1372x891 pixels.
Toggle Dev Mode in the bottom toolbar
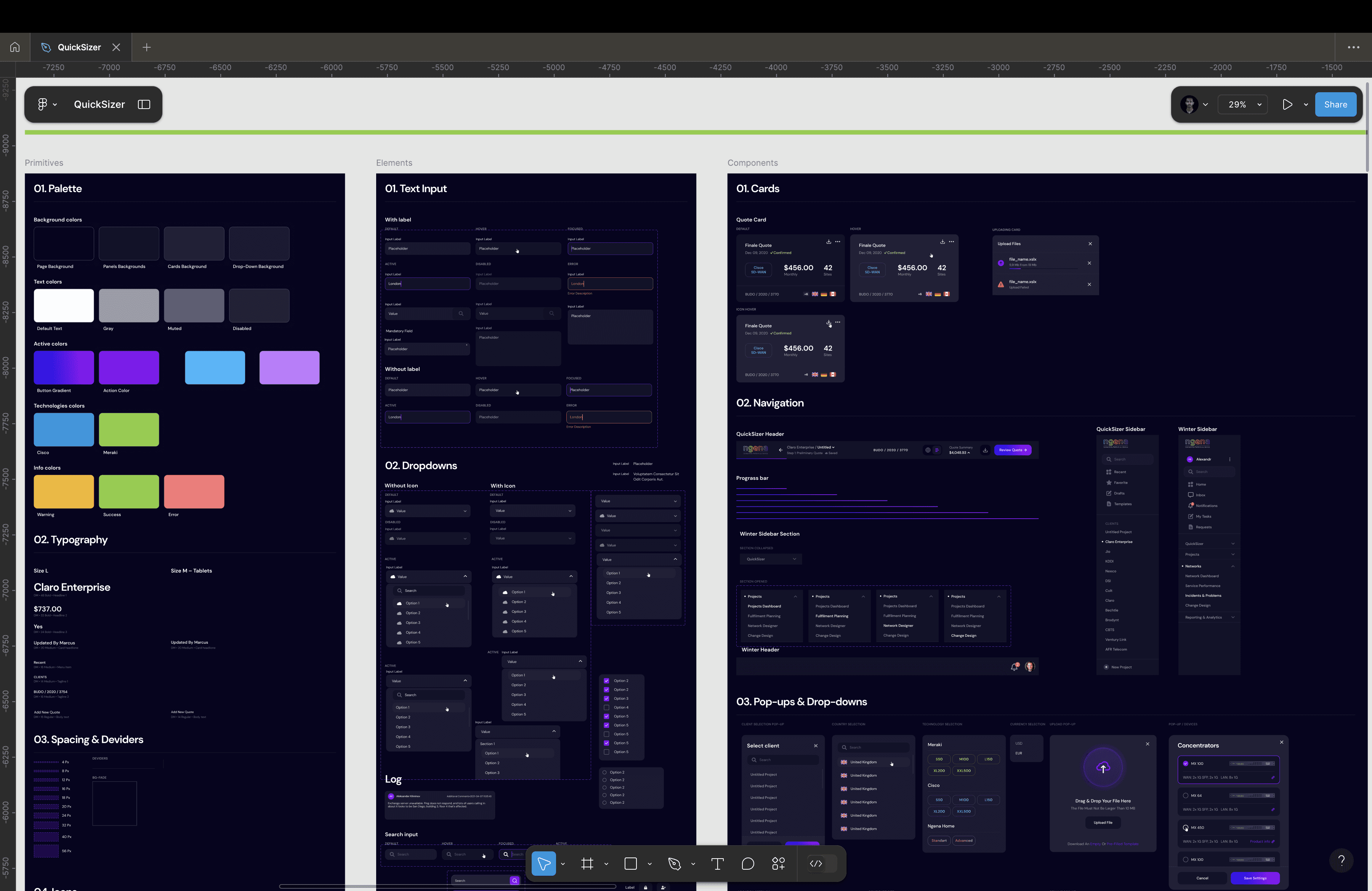[x=816, y=863]
